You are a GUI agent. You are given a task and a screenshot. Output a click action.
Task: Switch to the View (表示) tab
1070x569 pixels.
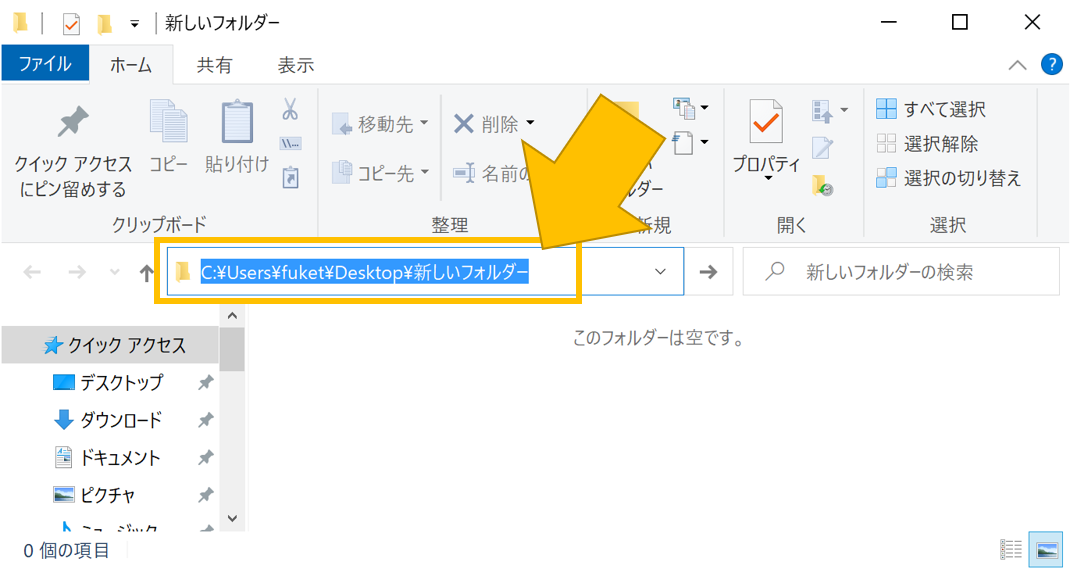coord(295,65)
